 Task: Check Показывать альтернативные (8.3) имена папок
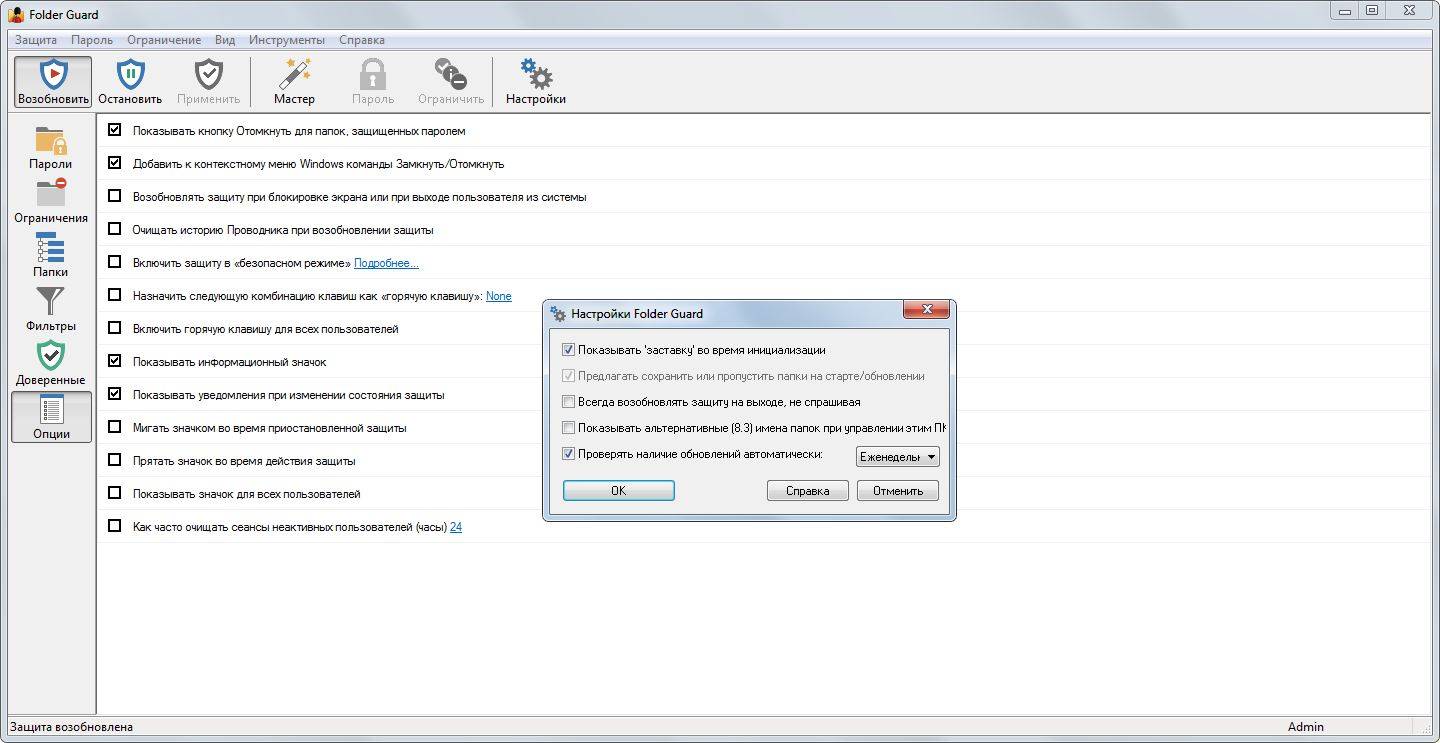[569, 428]
